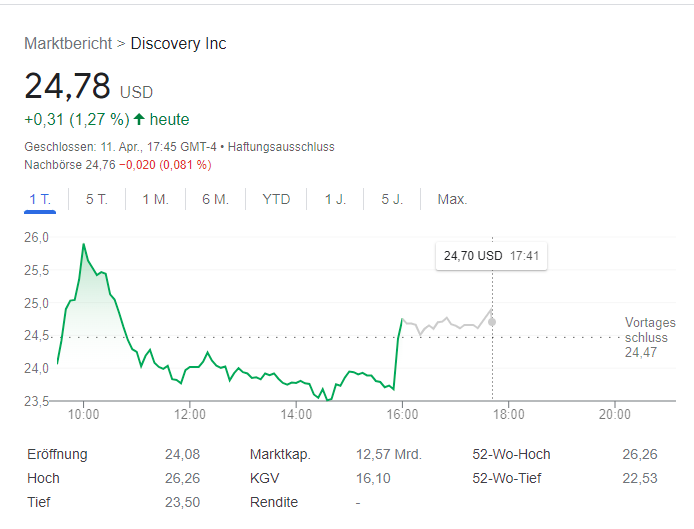
Task: Switch to the 5 T. range tab
Action: coord(97,199)
